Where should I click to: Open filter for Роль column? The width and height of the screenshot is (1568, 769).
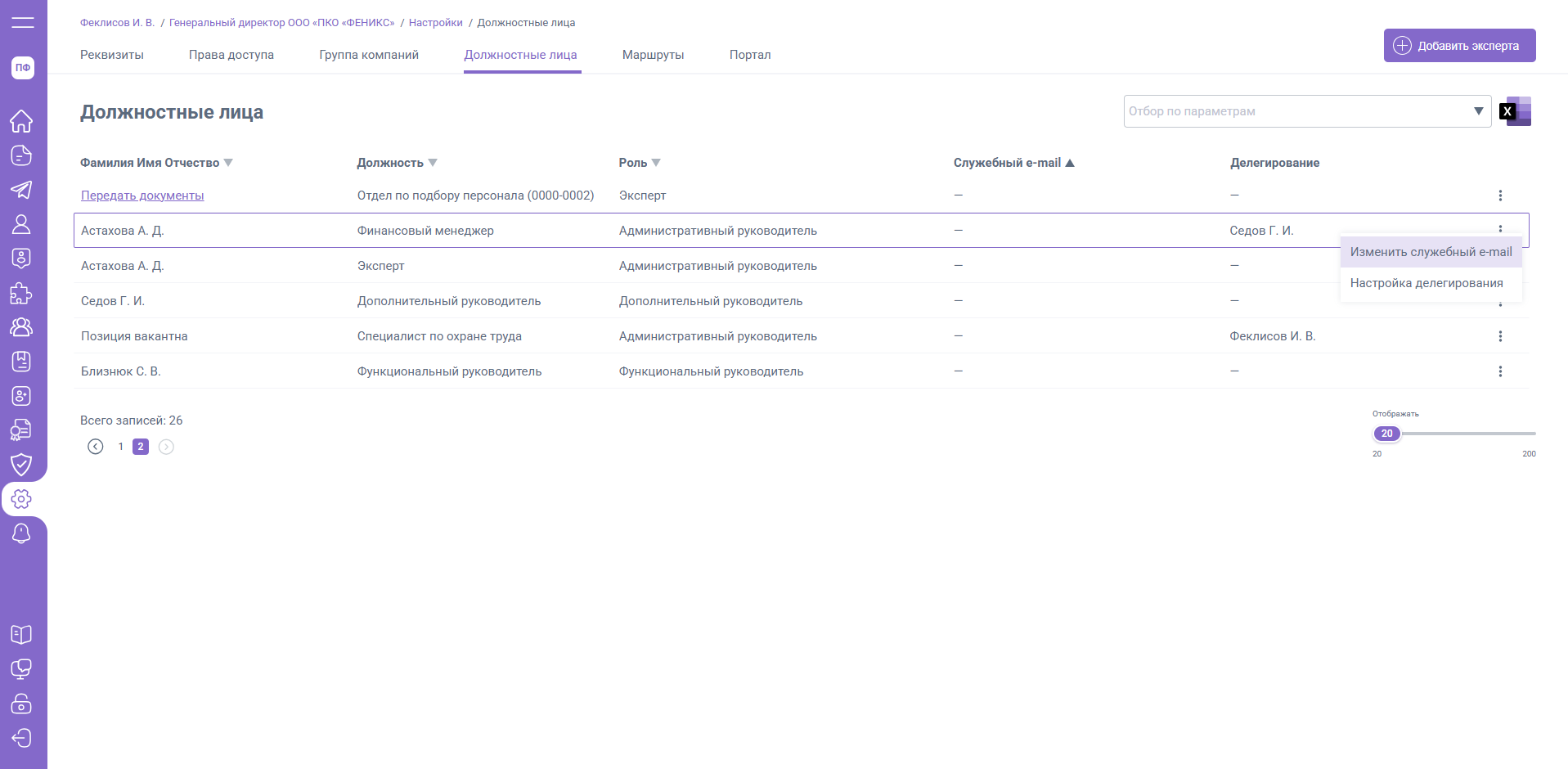(656, 163)
